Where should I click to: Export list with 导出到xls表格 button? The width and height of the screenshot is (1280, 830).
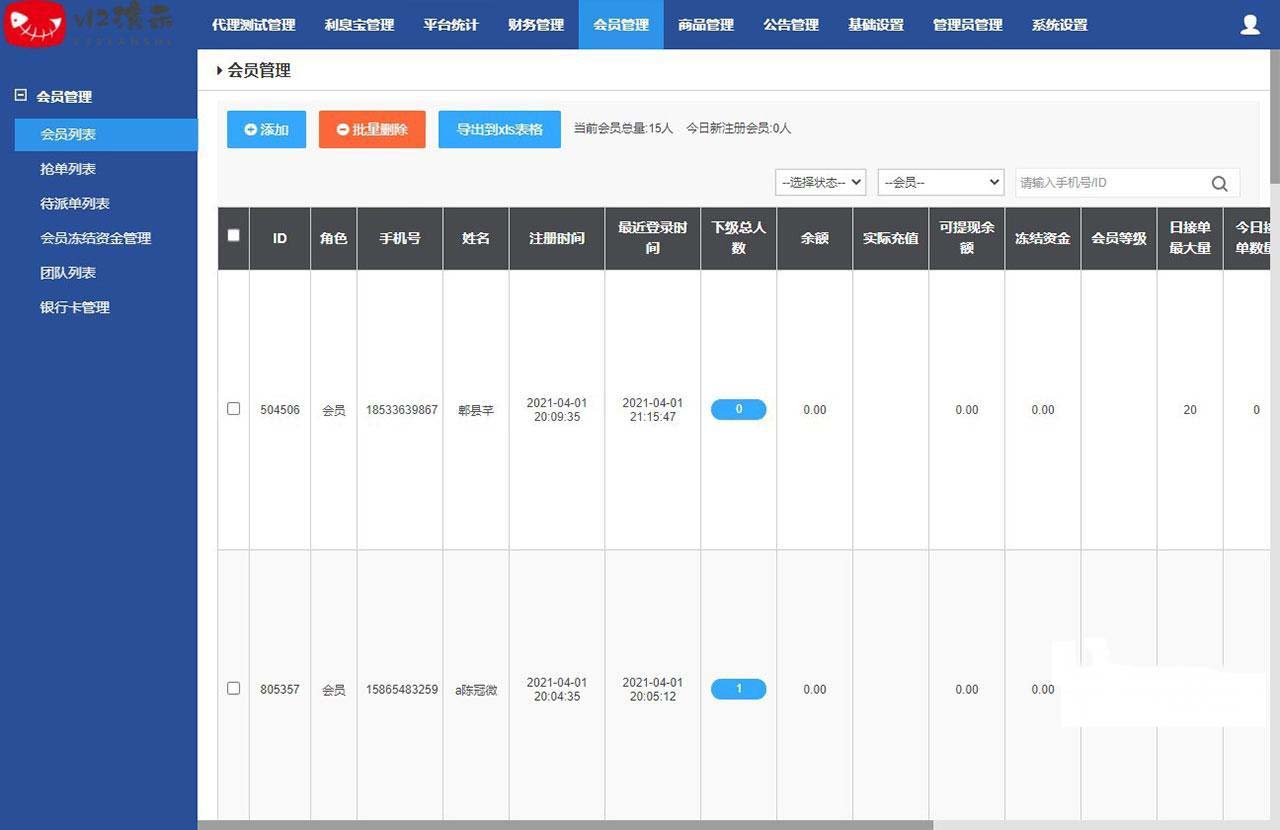[499, 129]
